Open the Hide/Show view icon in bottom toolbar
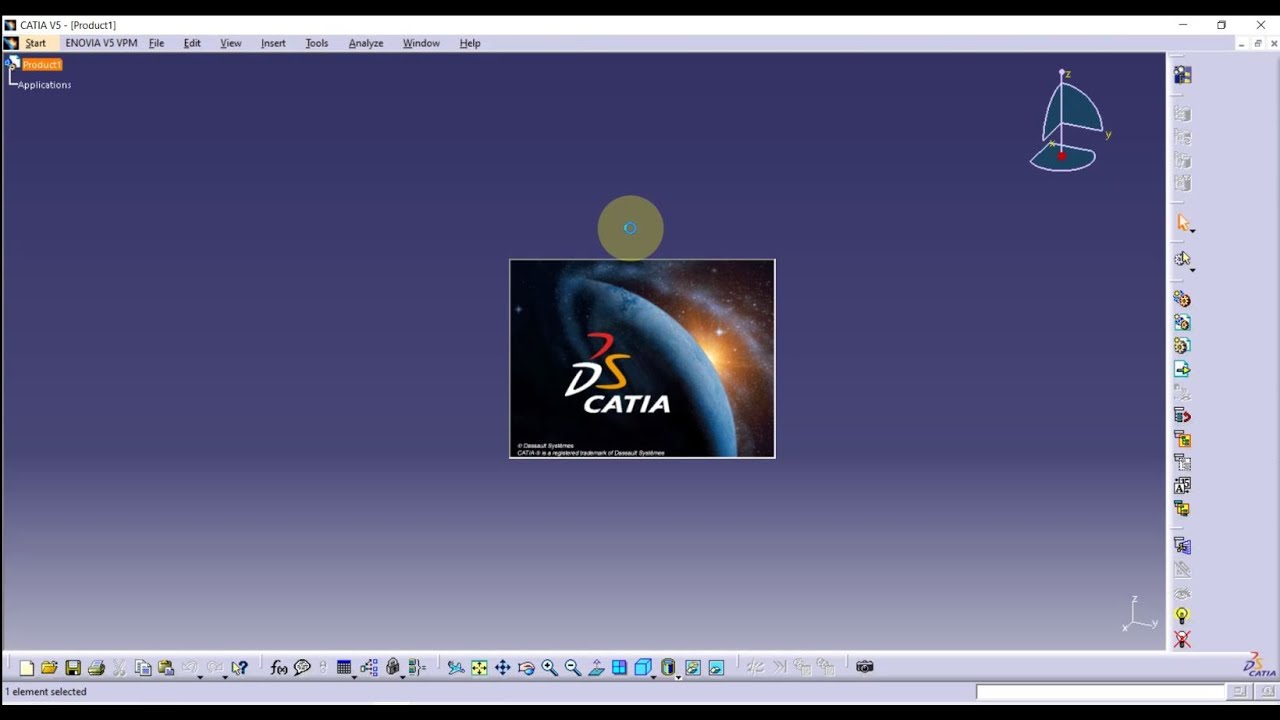The image size is (1280, 720). pos(693,668)
